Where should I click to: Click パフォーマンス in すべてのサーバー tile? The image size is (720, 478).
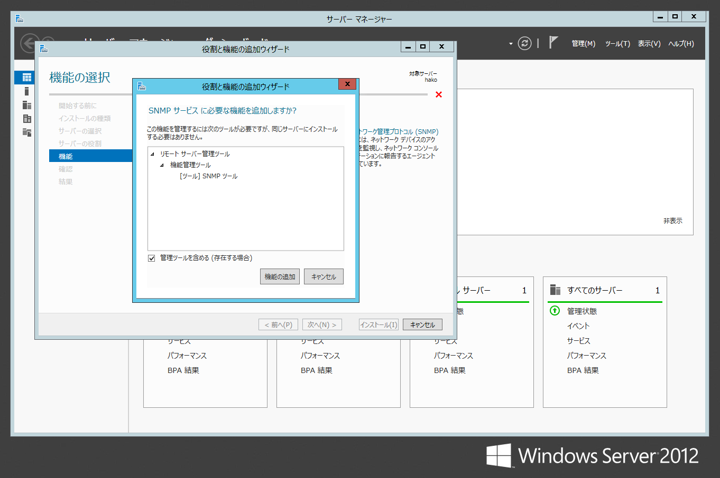pos(586,355)
